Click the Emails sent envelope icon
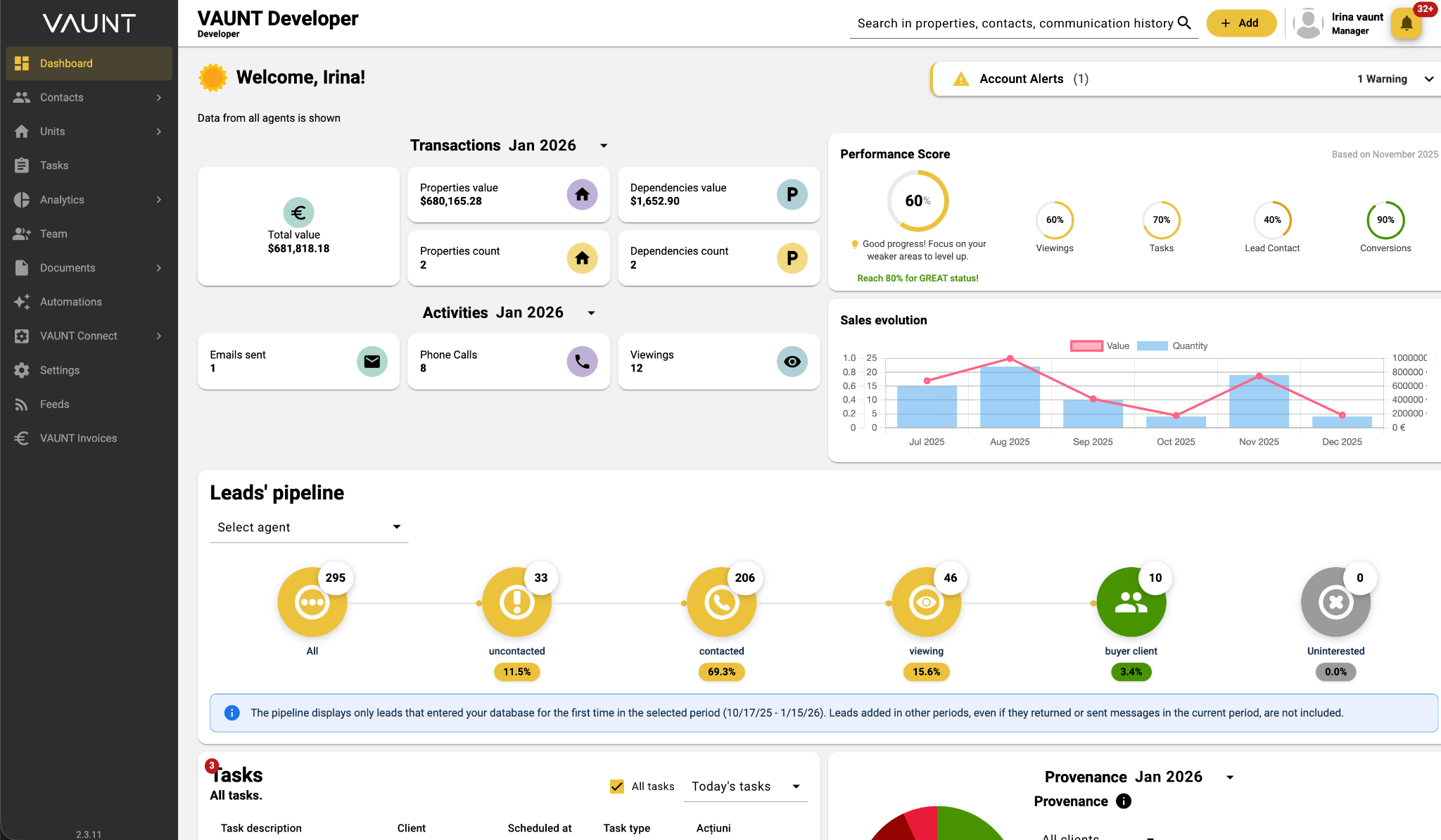Image resolution: width=1441 pixels, height=840 pixels. point(372,362)
